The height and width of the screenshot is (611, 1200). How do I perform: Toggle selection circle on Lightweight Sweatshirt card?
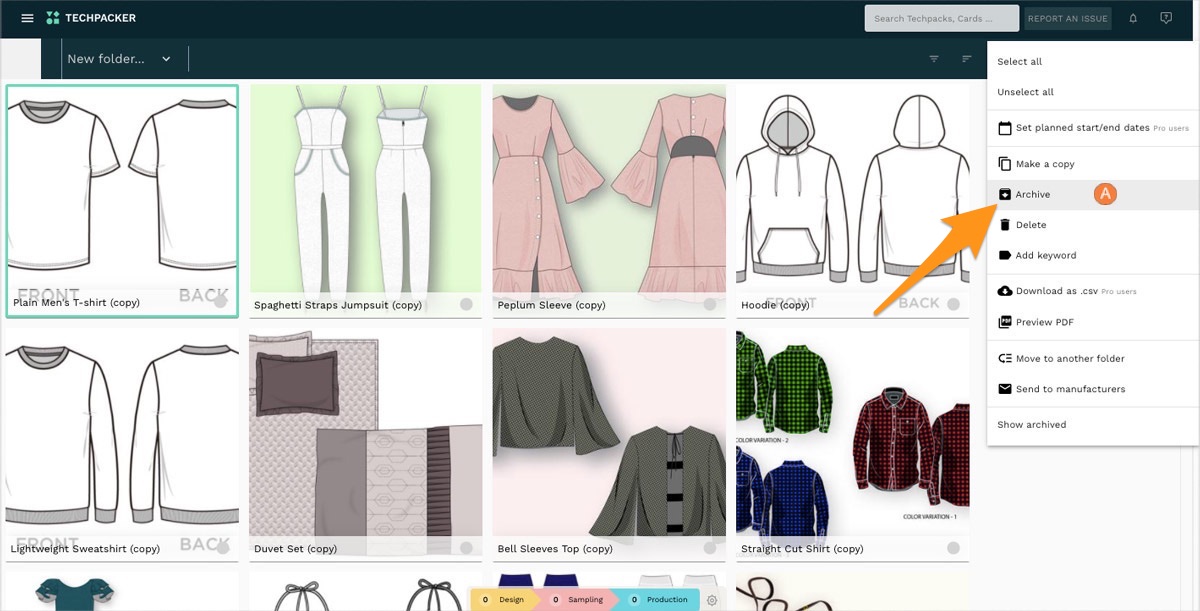point(222,548)
